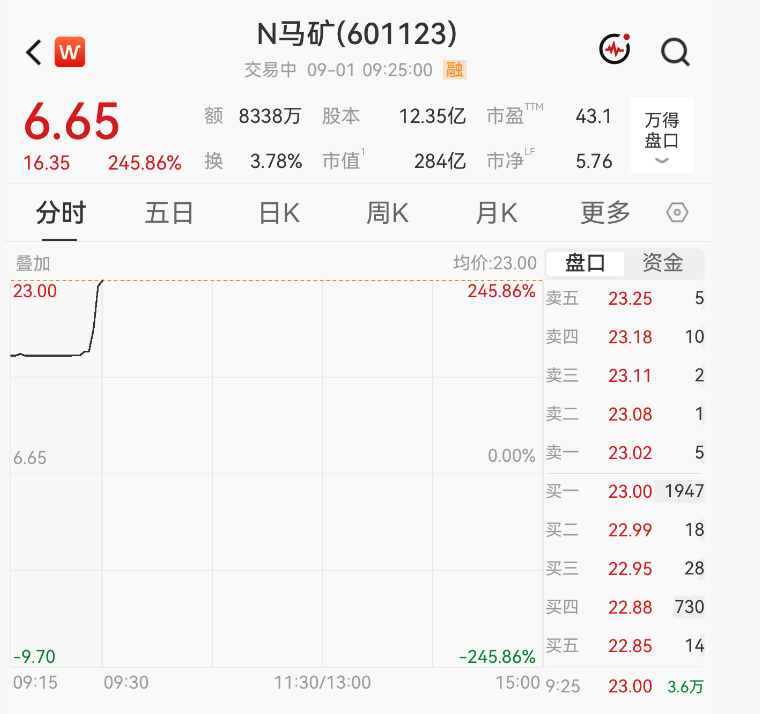This screenshot has width=760, height=714.
Task: Open the red W Wind logo icon
Action: tap(70, 52)
